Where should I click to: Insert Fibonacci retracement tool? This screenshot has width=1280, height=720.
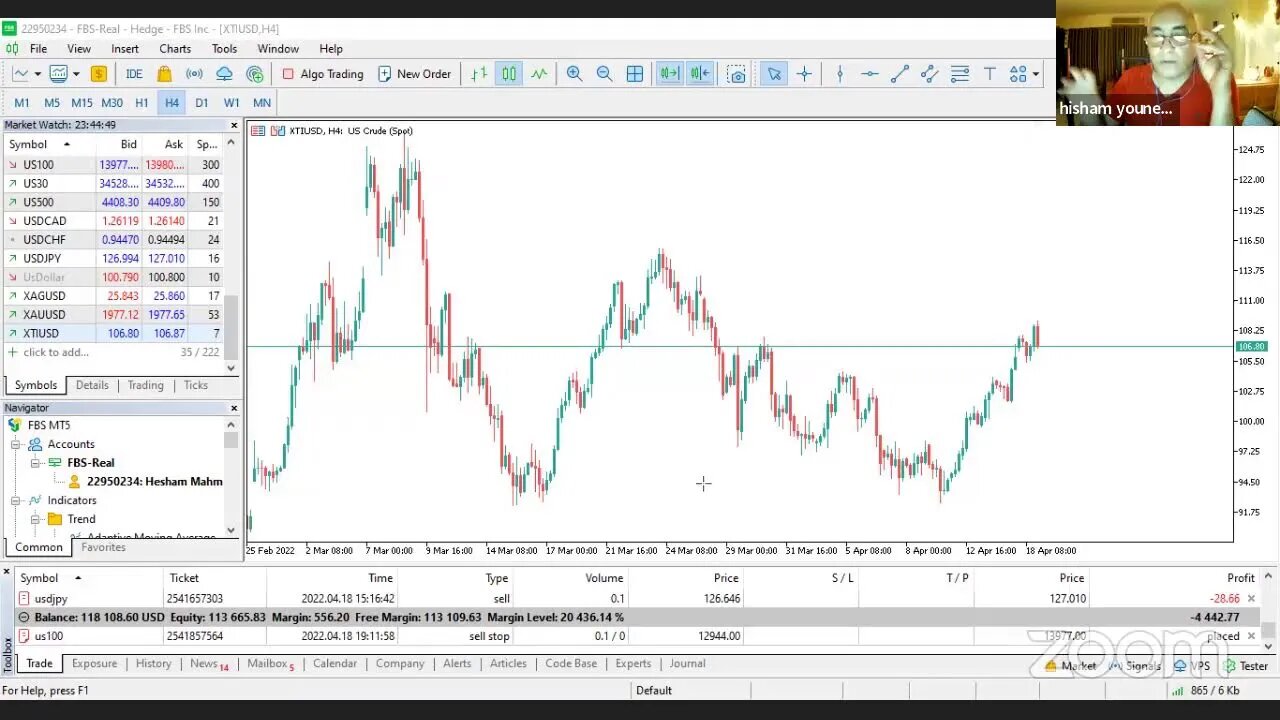point(960,74)
